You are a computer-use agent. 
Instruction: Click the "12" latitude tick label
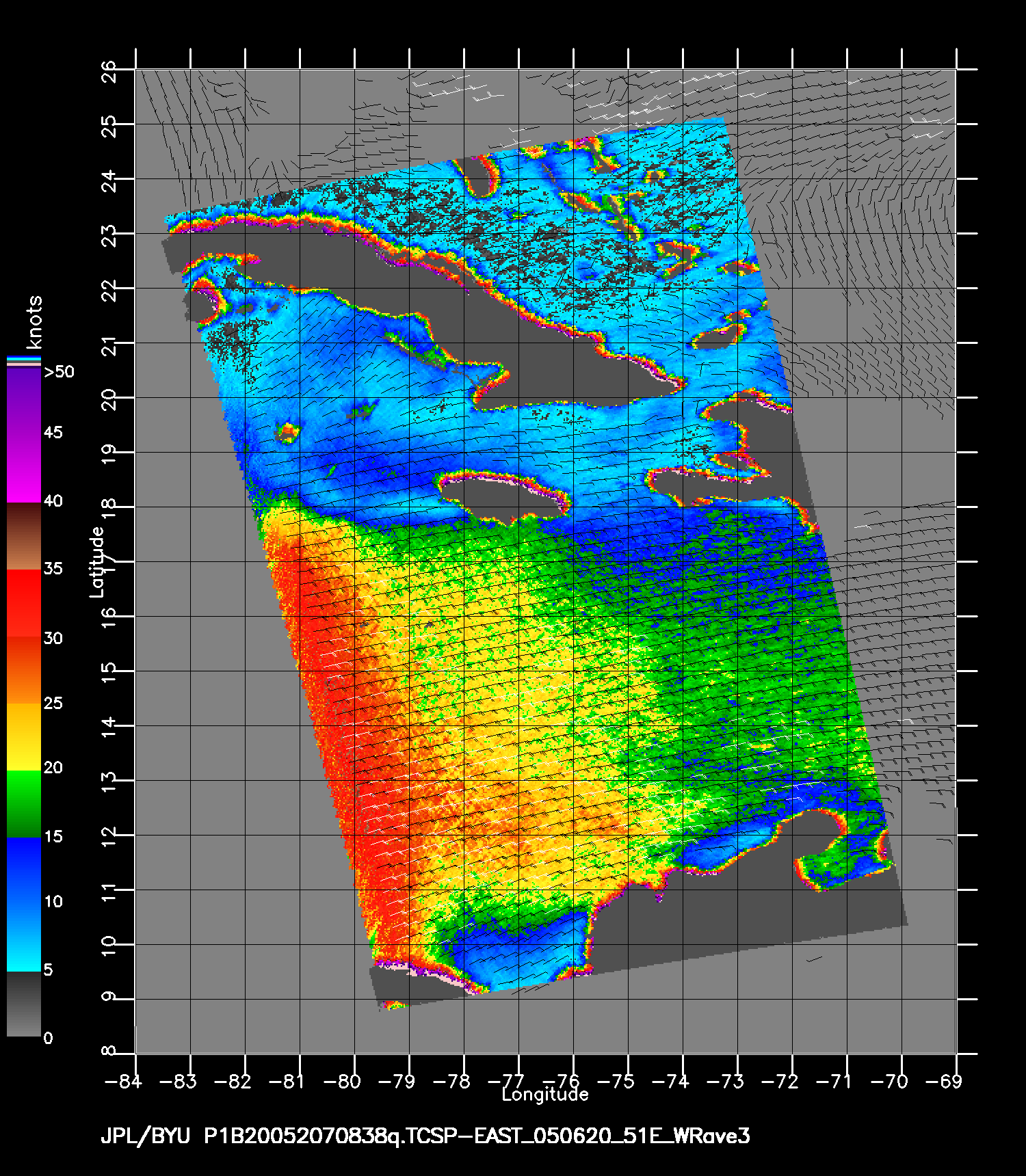[x=109, y=837]
